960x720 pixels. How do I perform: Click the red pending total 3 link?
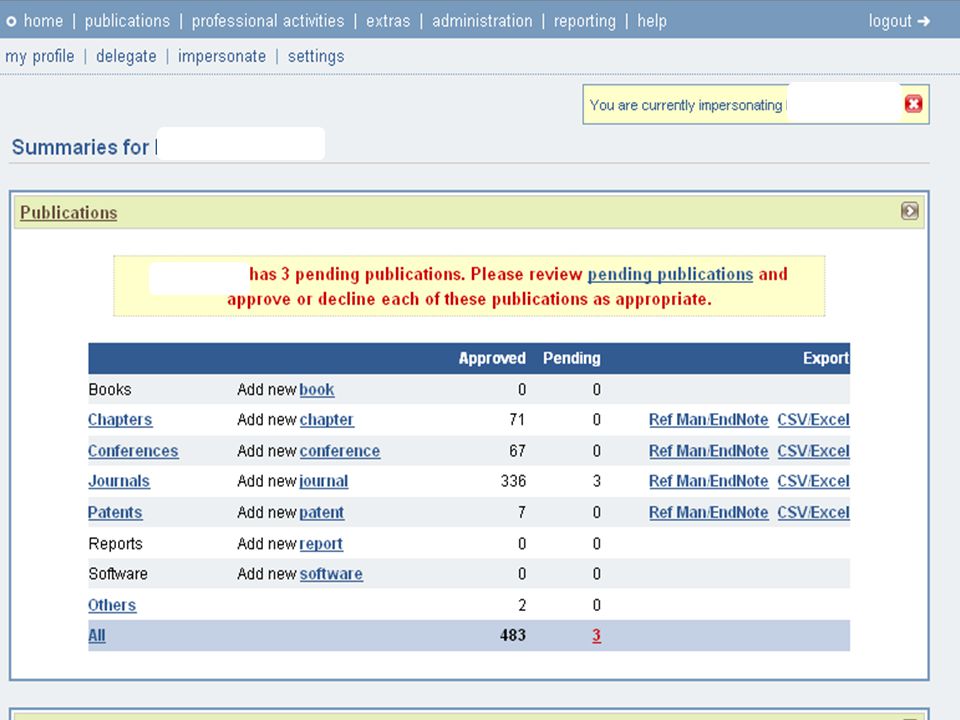pos(596,636)
